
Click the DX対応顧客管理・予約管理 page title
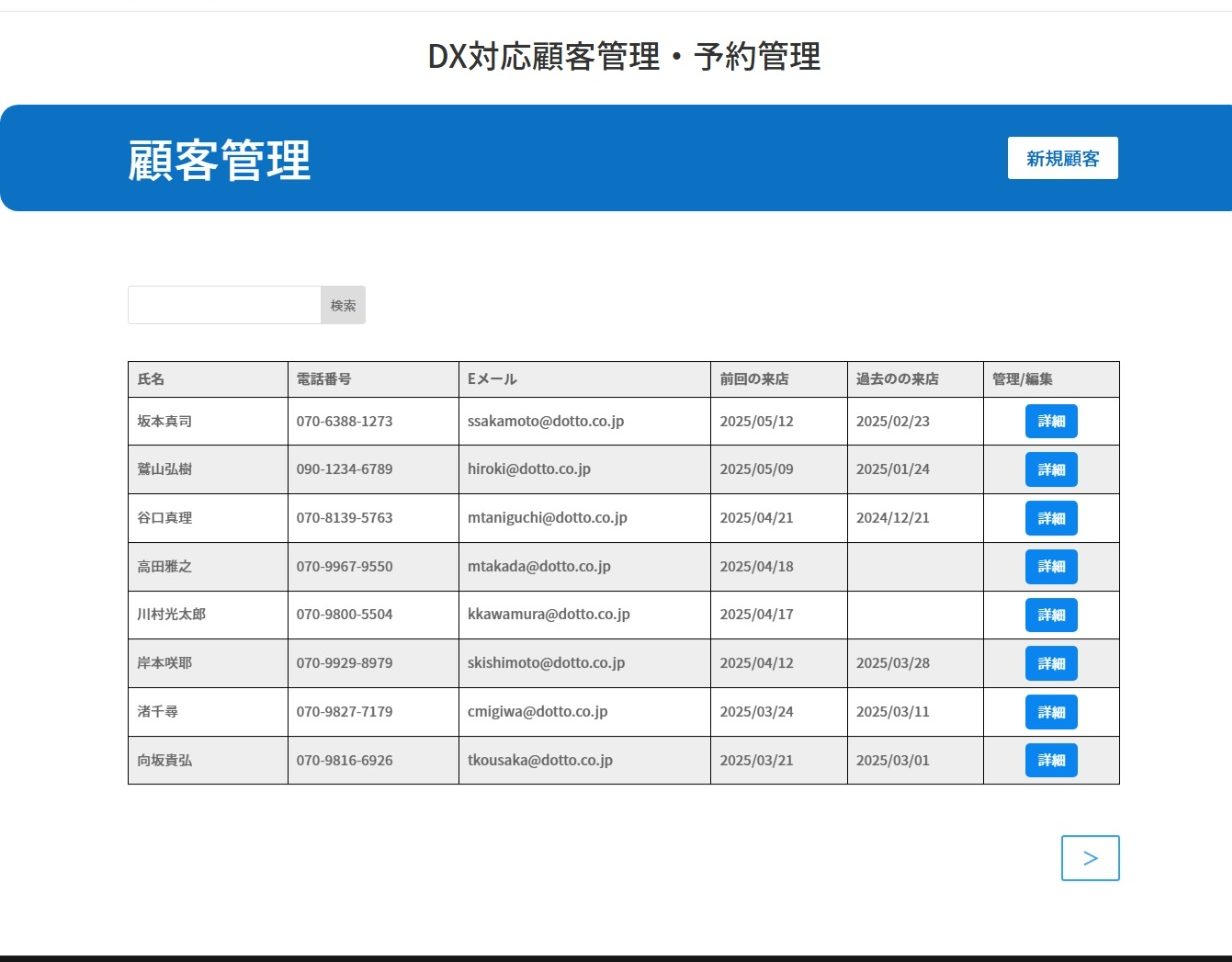pos(624,56)
